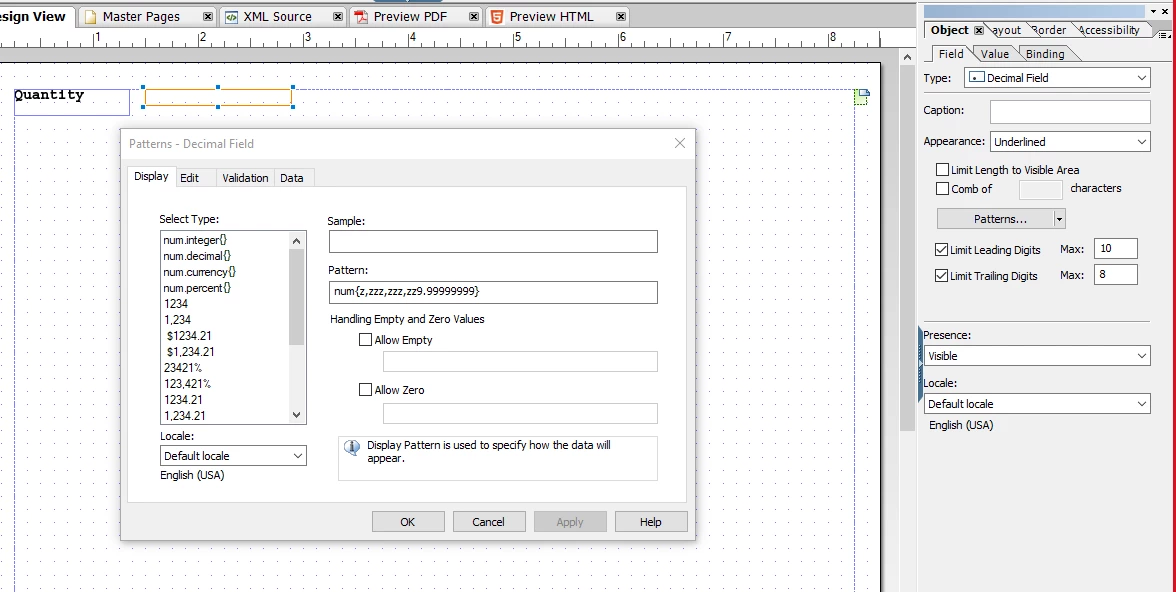Select num.integer{} in the type list
1176x592 pixels.
(195, 240)
